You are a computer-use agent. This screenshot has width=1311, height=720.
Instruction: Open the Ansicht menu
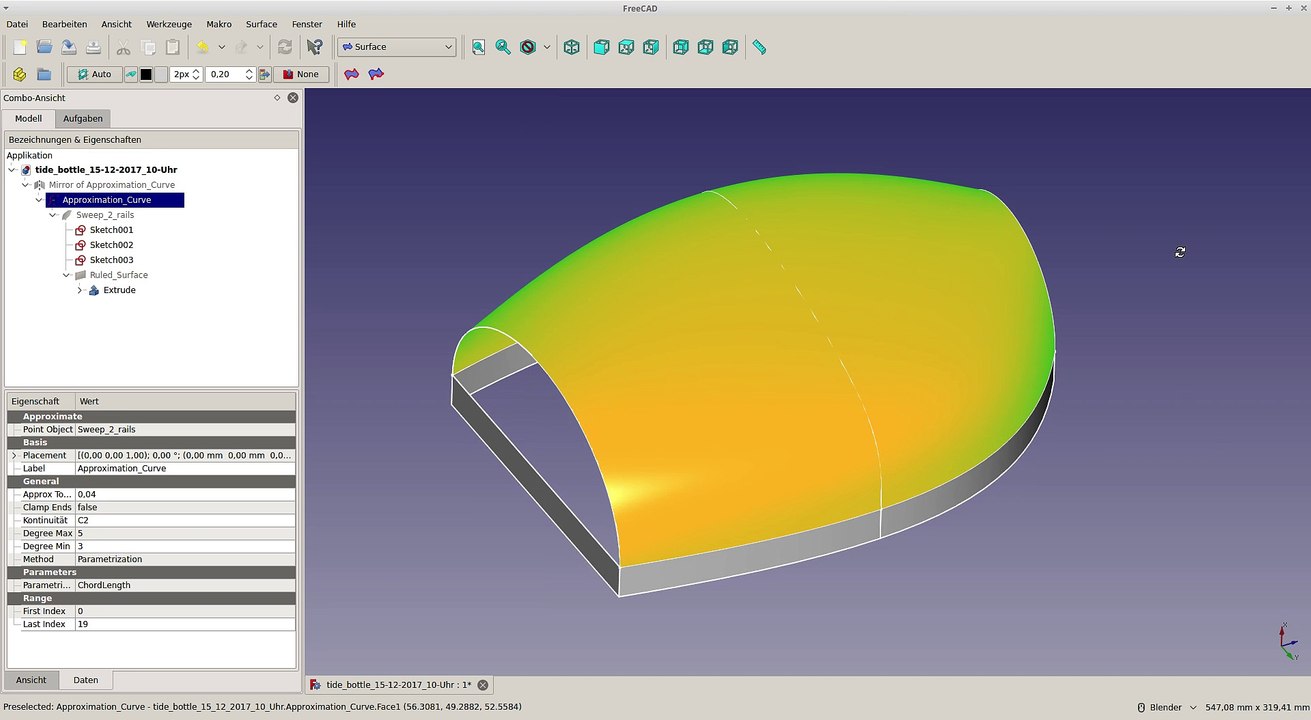[x=116, y=24]
